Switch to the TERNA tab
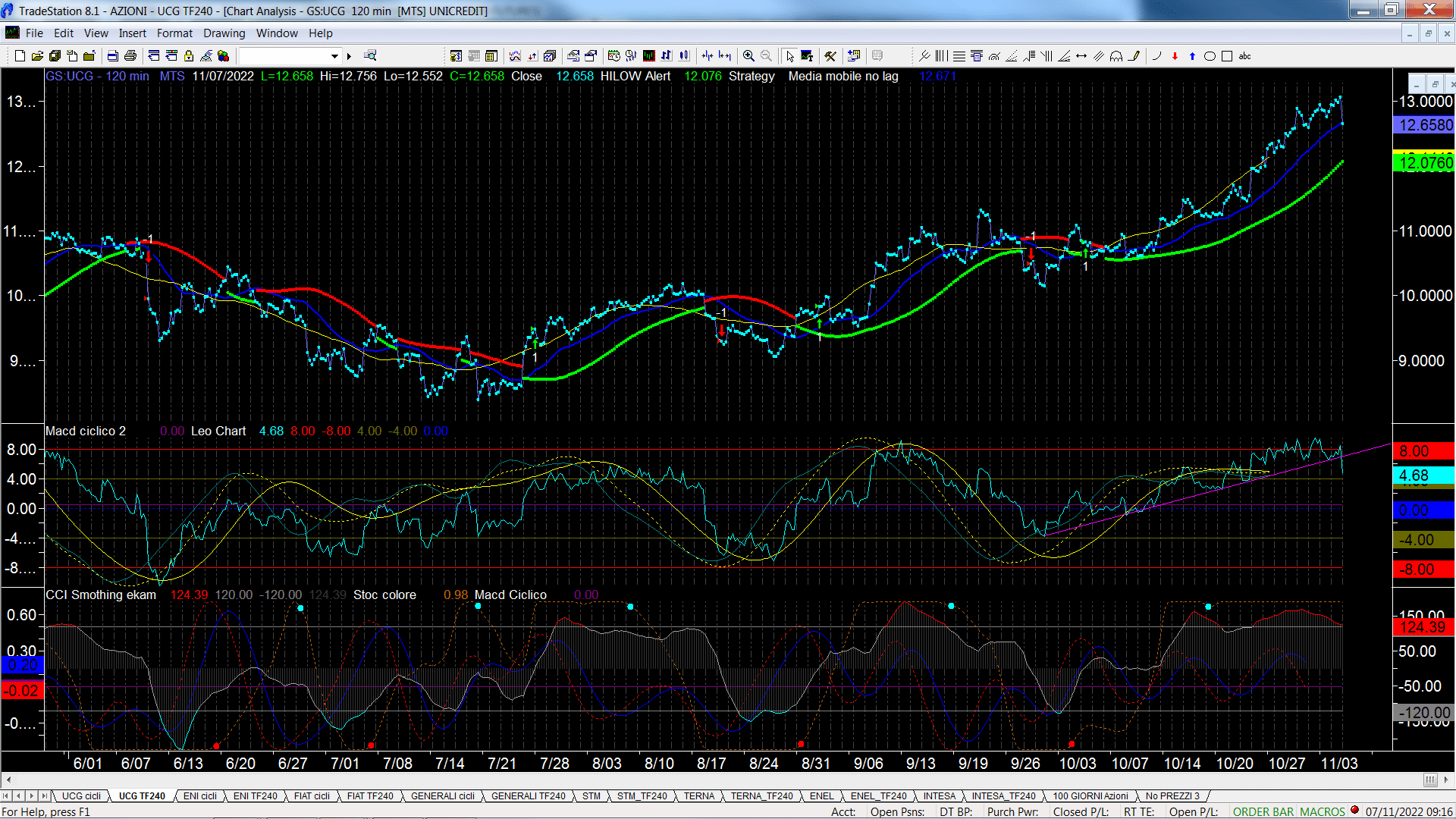Screen dimensions: 1456x819 click(x=698, y=796)
